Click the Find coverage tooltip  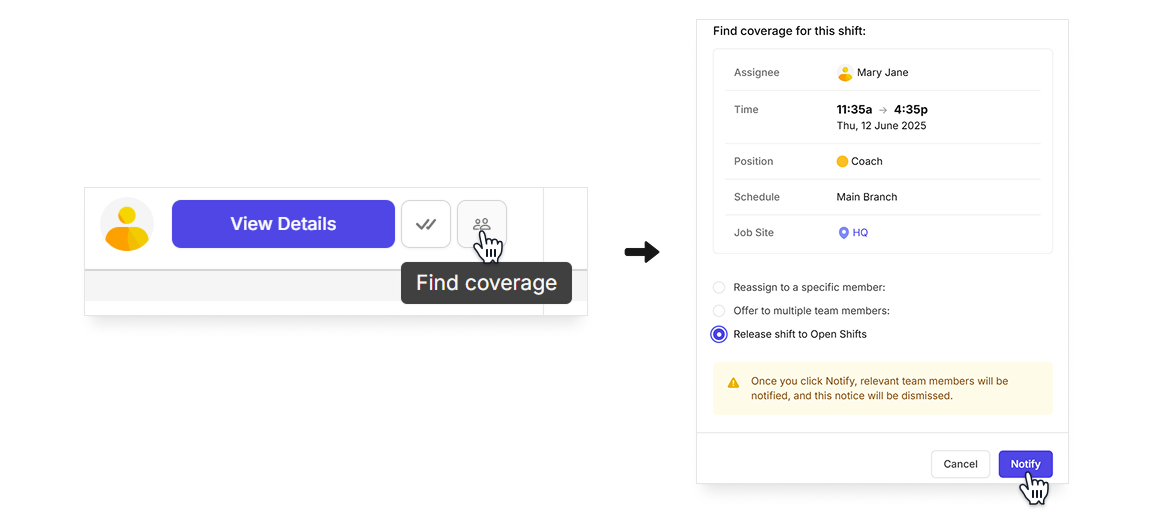[x=486, y=283]
